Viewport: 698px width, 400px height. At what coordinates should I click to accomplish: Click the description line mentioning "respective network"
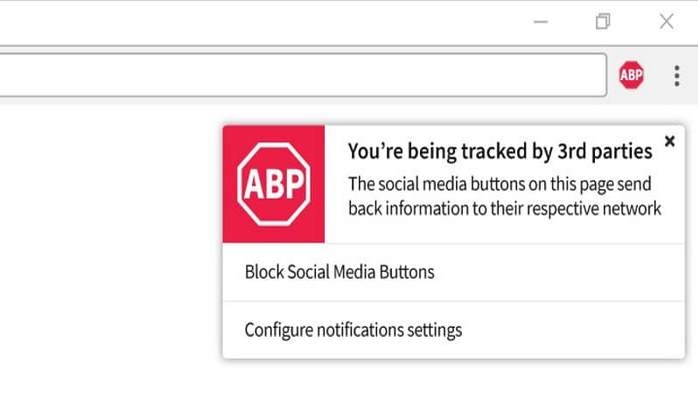click(504, 208)
